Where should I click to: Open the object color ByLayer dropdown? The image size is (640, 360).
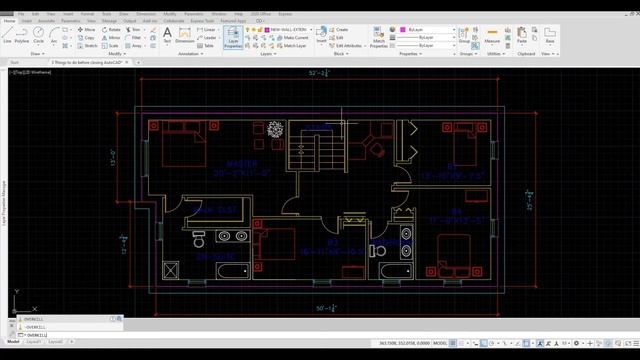click(x=453, y=30)
